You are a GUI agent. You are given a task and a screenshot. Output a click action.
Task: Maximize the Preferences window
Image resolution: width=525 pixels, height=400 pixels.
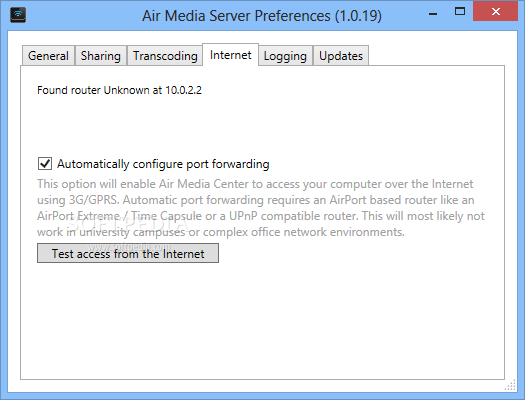pos(460,12)
